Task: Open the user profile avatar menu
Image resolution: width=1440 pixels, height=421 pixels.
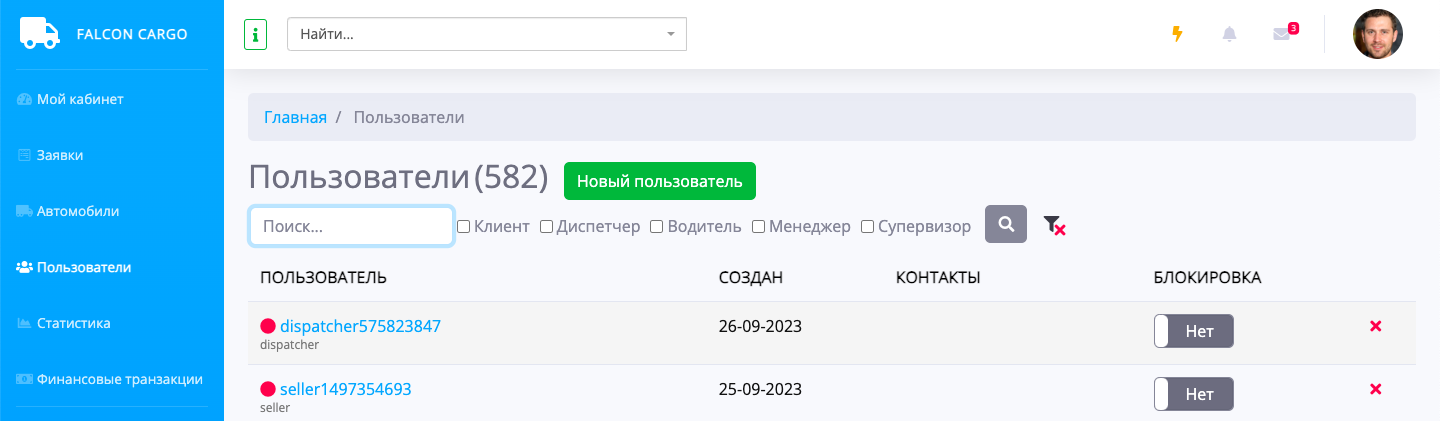Action: pyautogui.click(x=1377, y=34)
